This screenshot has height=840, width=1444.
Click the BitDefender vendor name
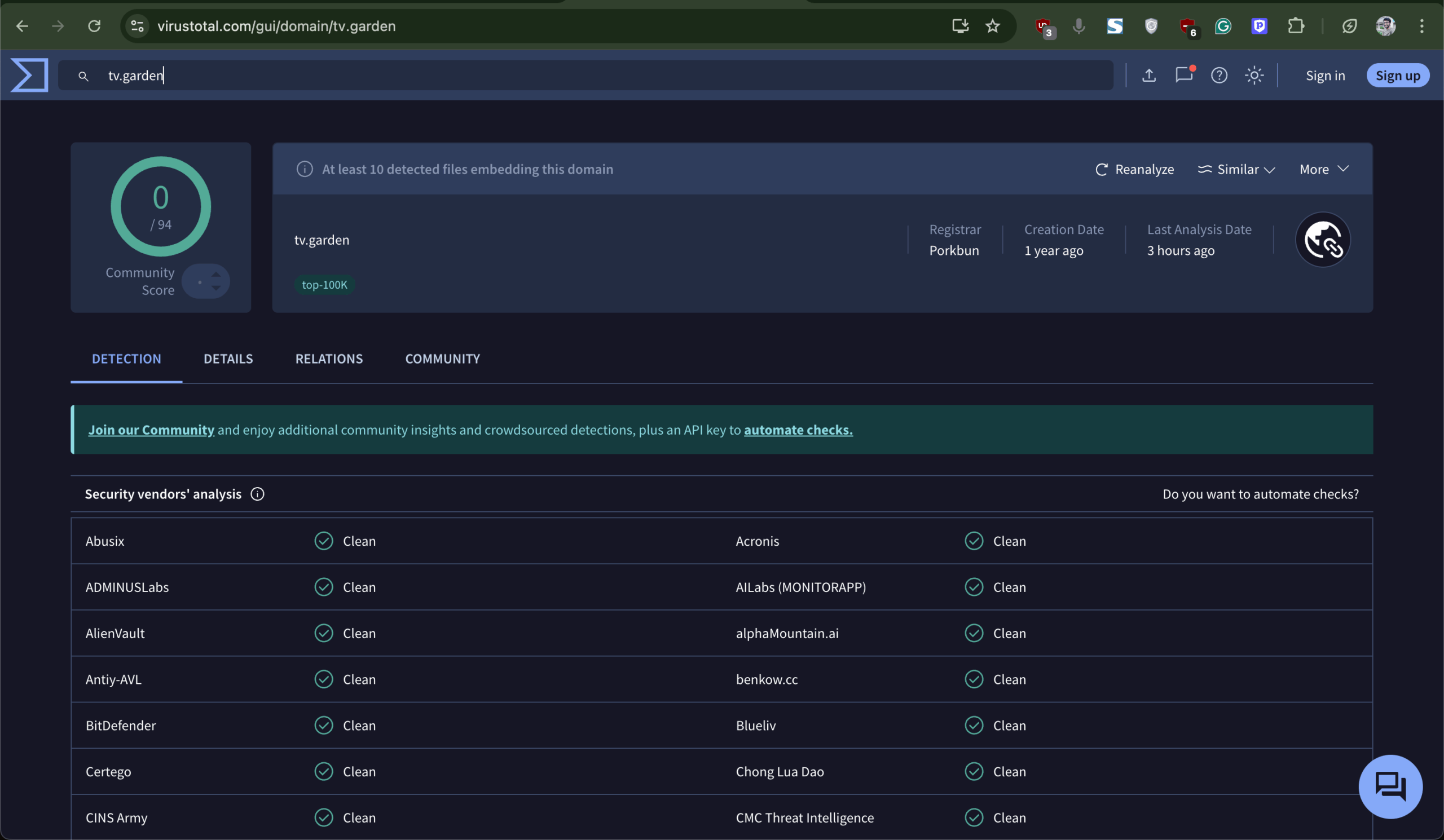coord(121,726)
